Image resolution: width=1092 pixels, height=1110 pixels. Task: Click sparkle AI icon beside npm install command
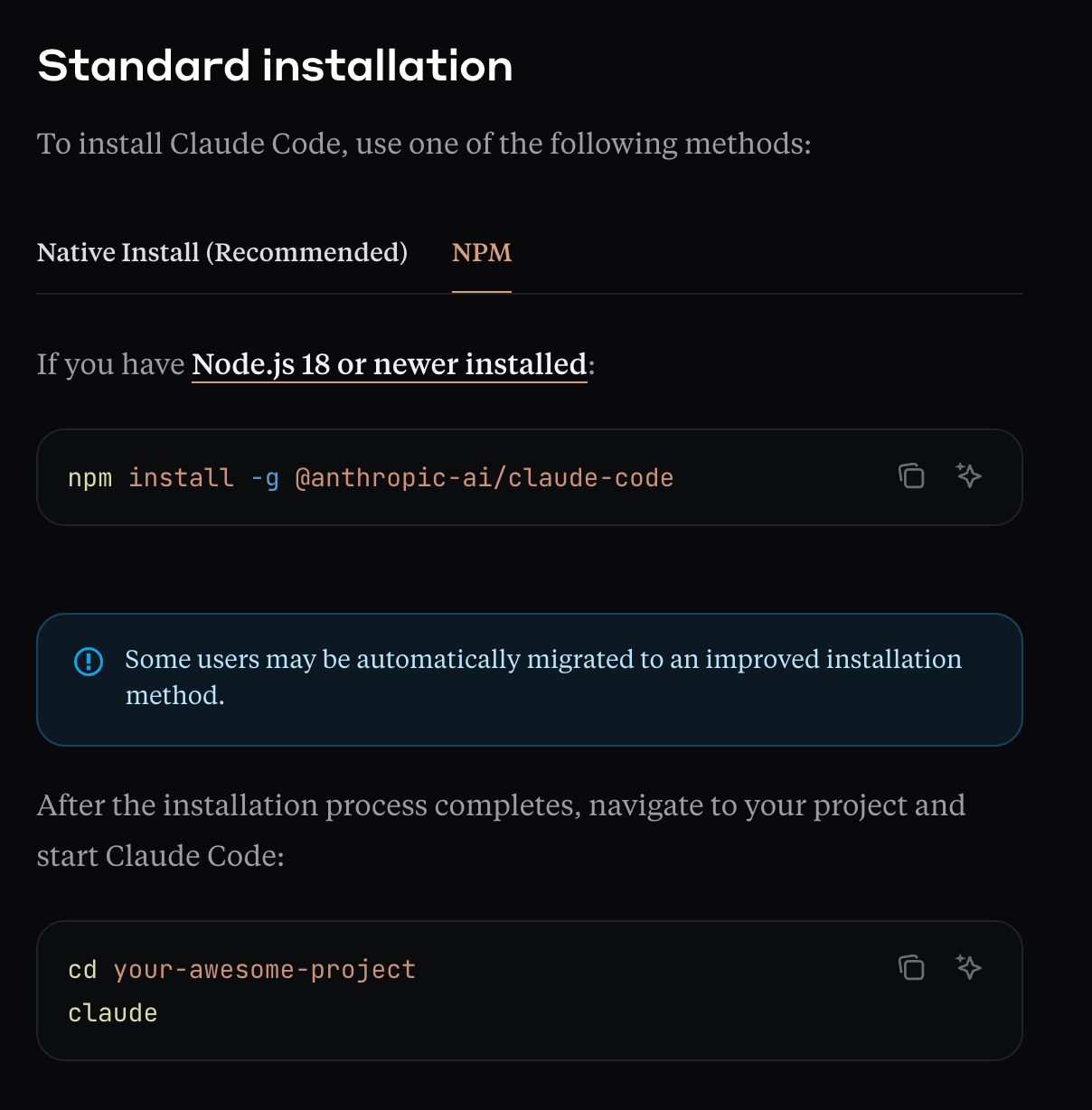[969, 475]
